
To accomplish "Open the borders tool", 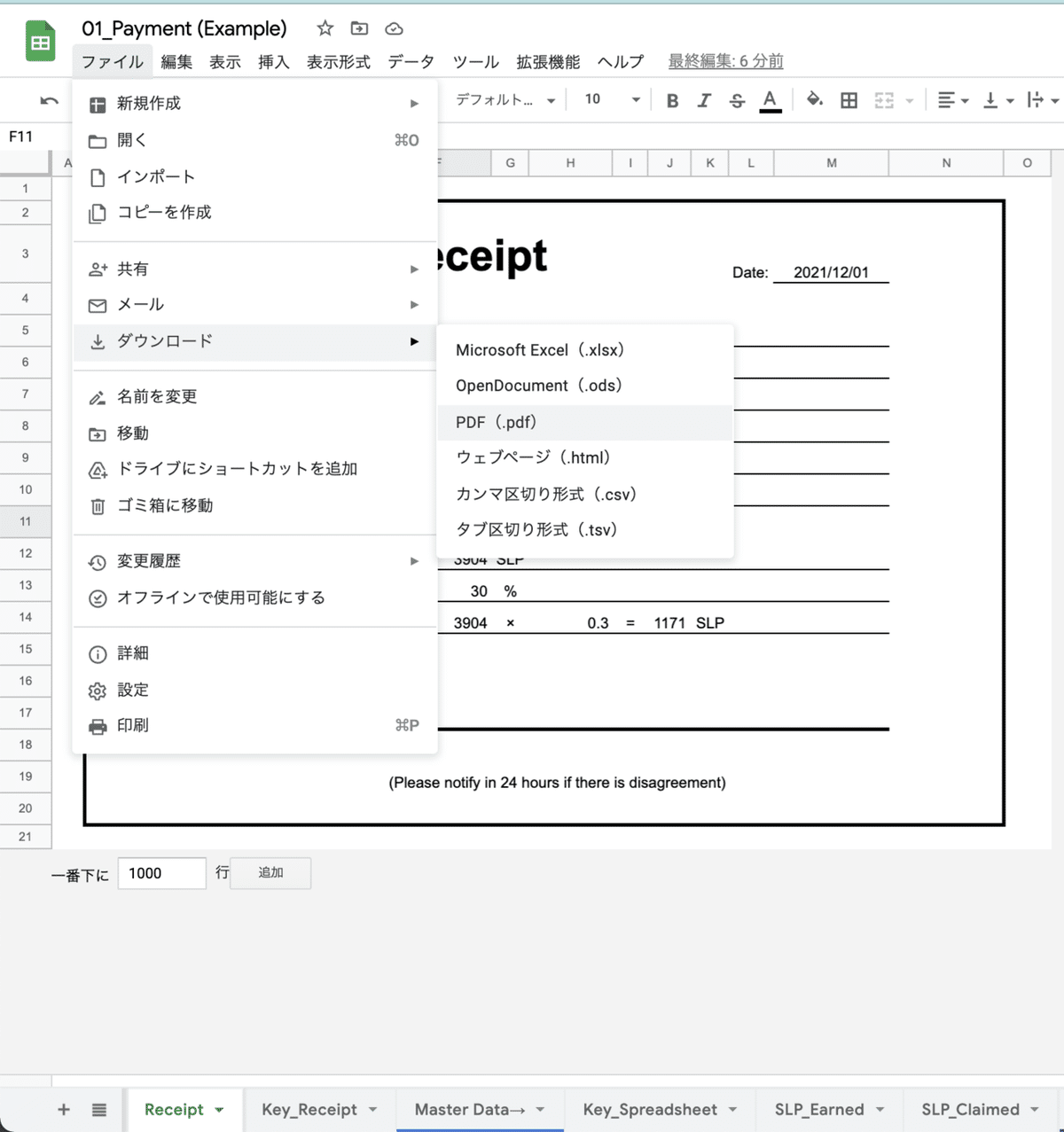I will tap(849, 100).
